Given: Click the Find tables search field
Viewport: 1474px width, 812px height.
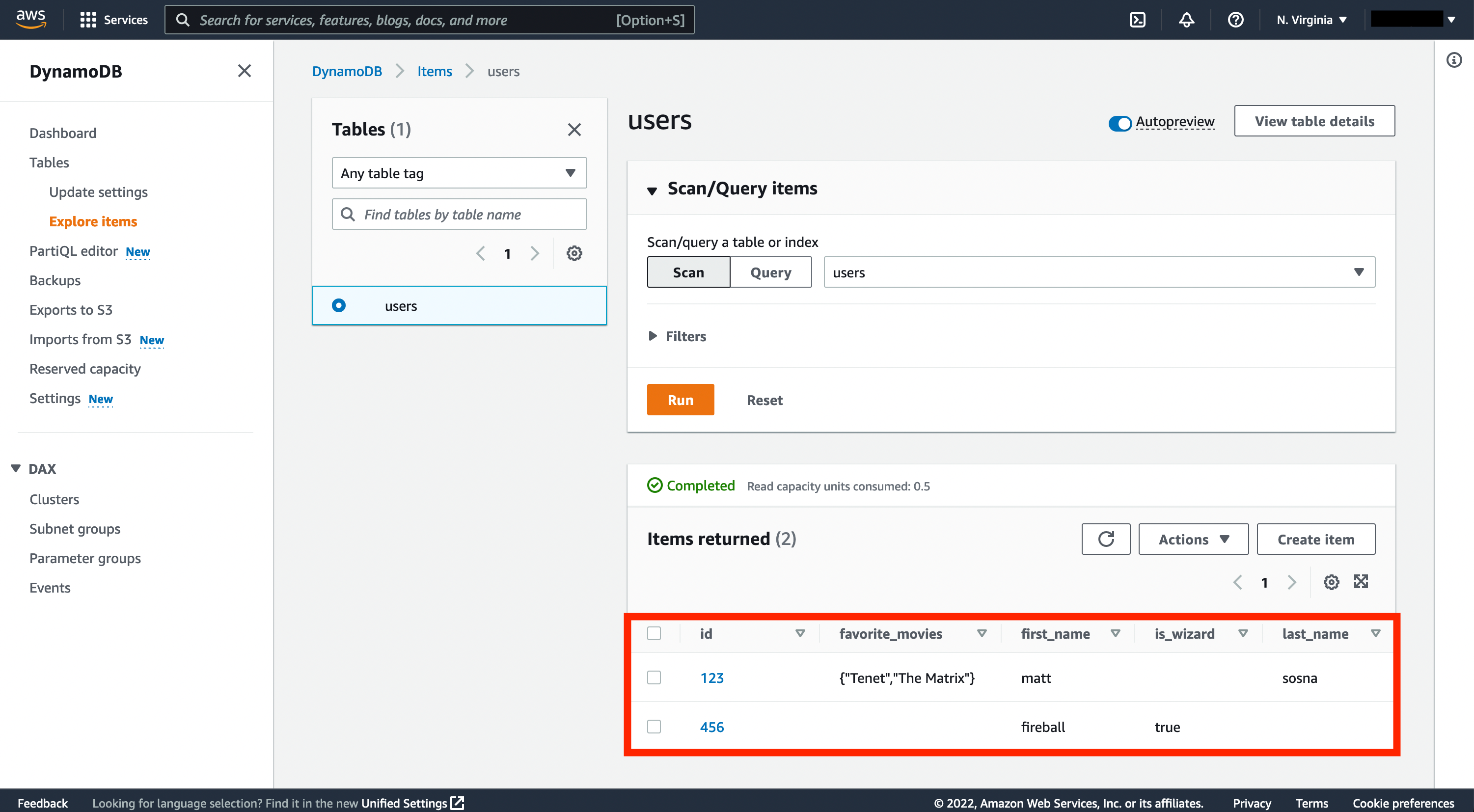Looking at the screenshot, I should click(x=459, y=214).
